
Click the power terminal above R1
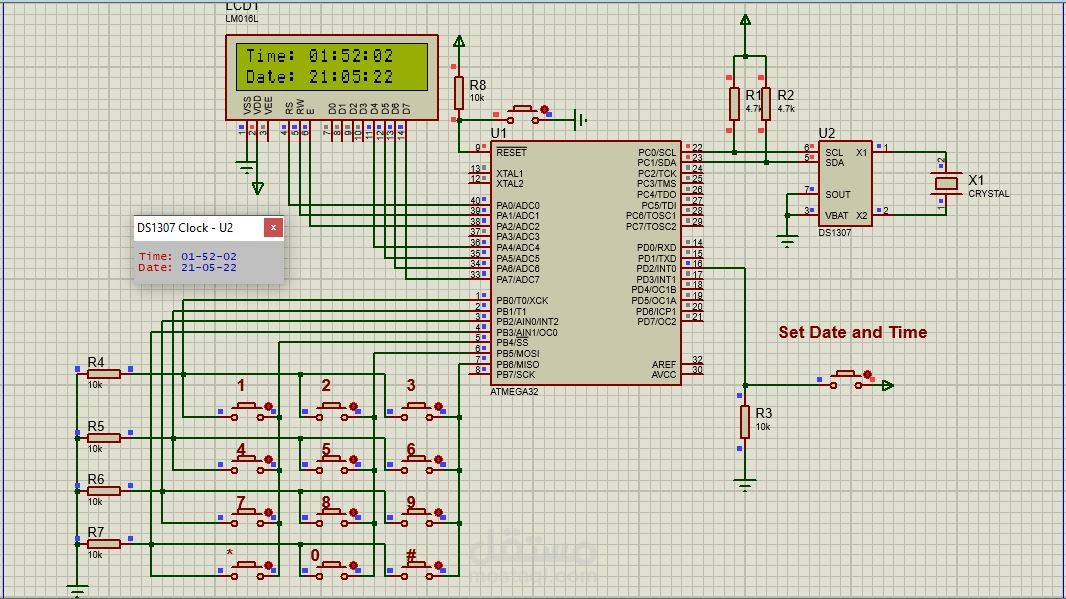745,18
